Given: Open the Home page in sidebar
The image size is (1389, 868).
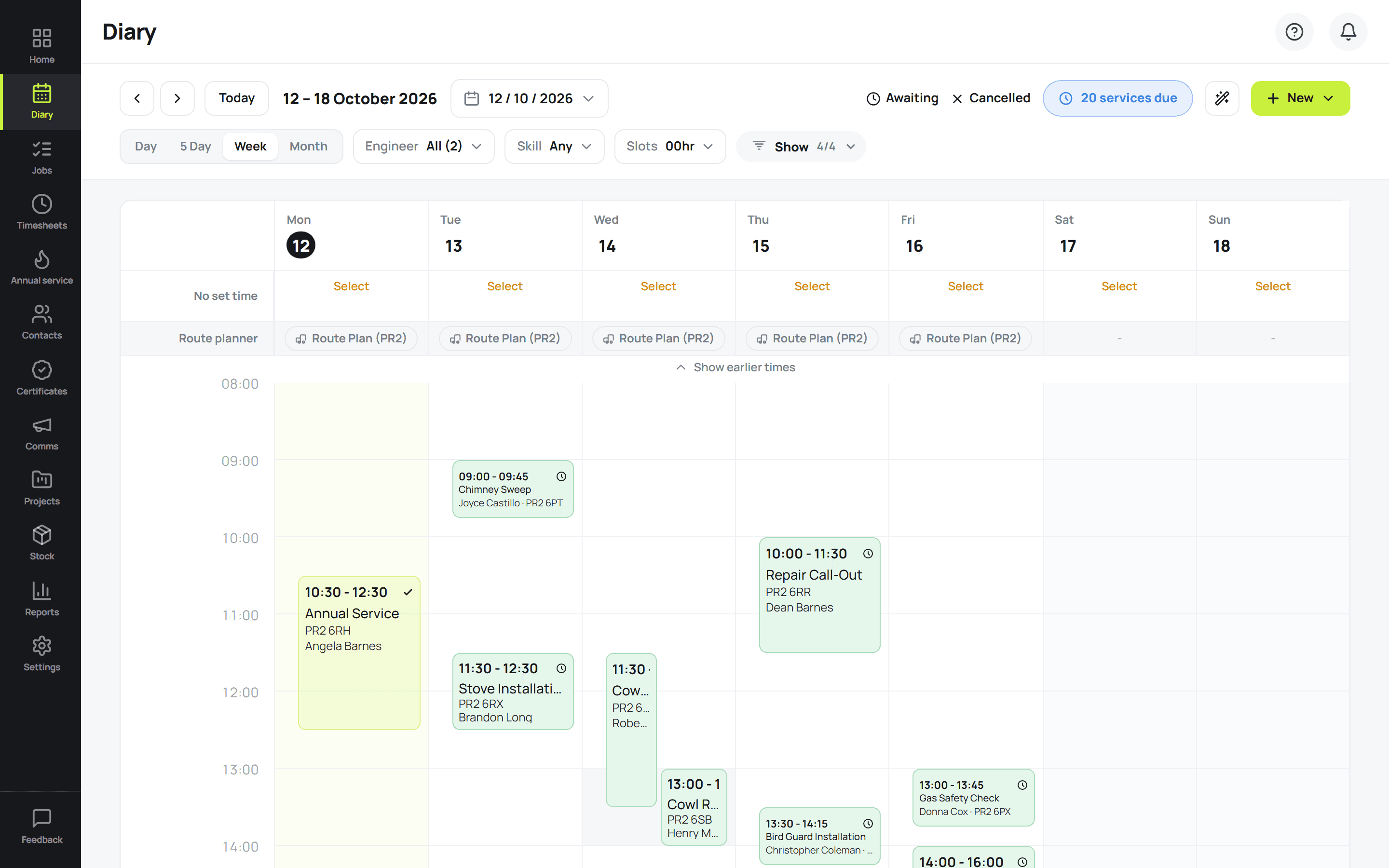Looking at the screenshot, I should pos(41,46).
